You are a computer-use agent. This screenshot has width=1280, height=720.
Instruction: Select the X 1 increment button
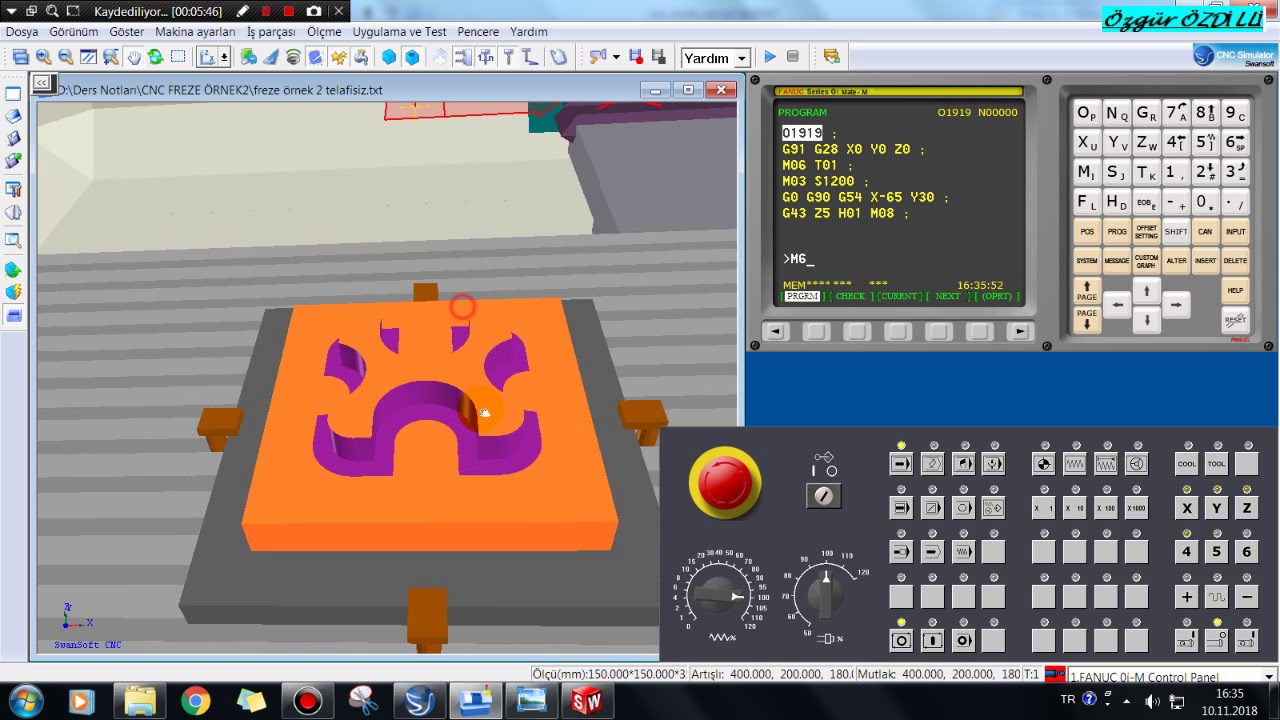pos(1044,508)
